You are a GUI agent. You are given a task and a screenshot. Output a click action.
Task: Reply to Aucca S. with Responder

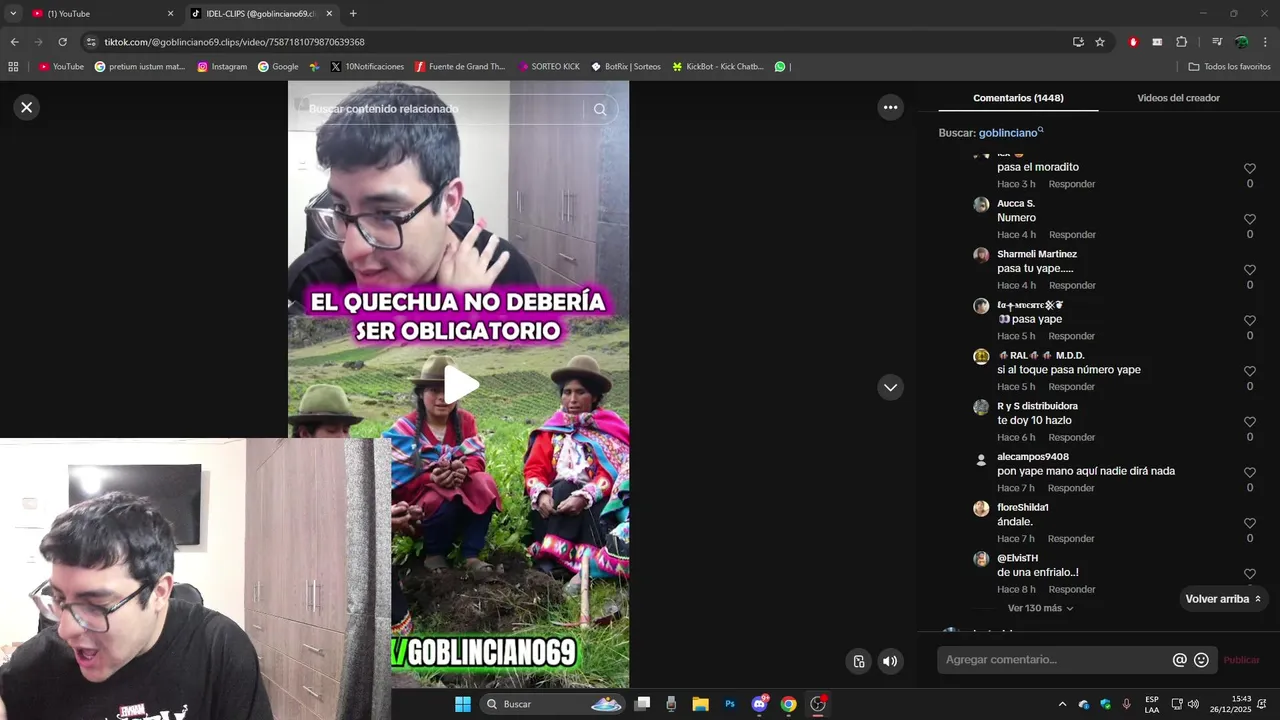tap(1072, 235)
